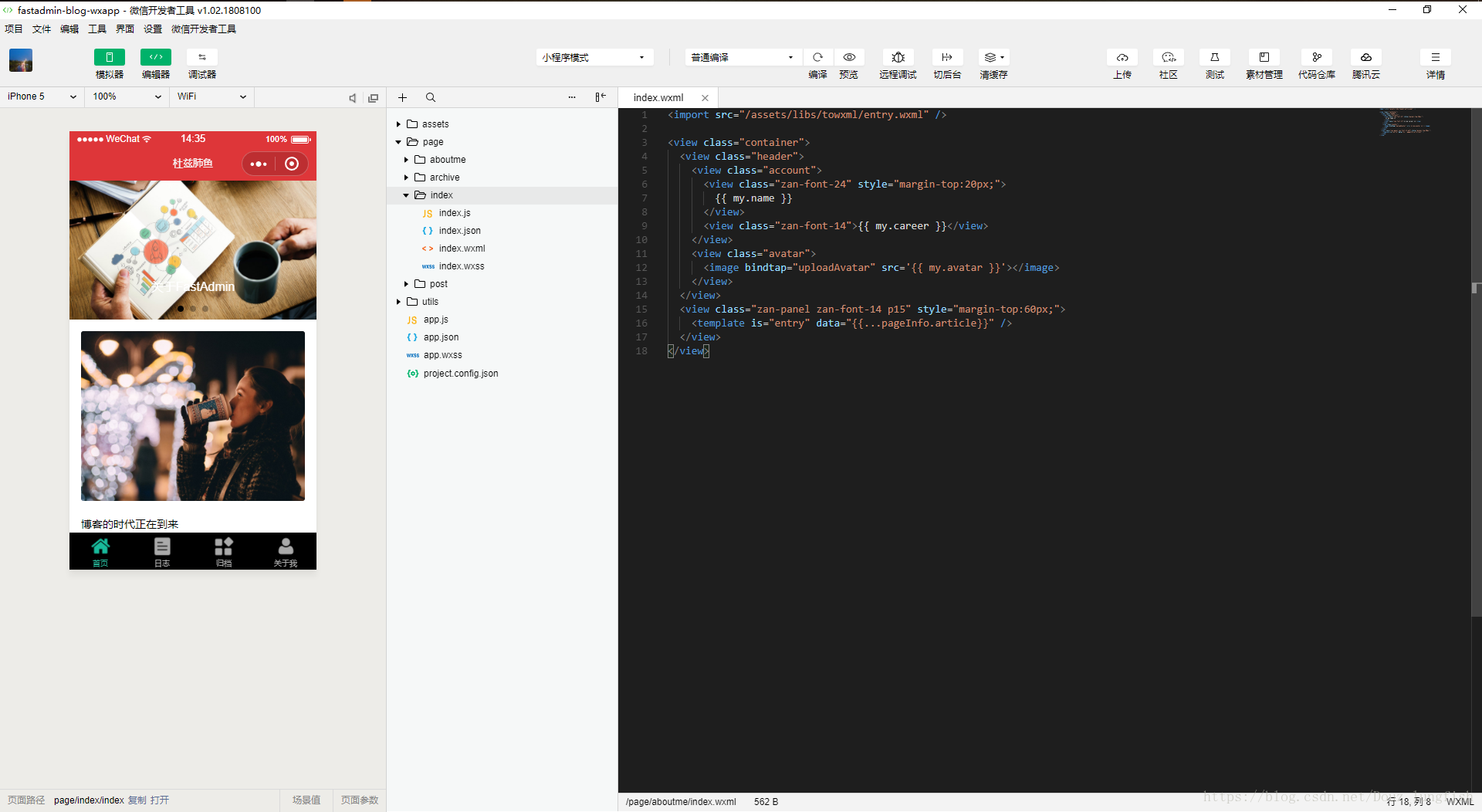Click the scene value button

pos(306,800)
